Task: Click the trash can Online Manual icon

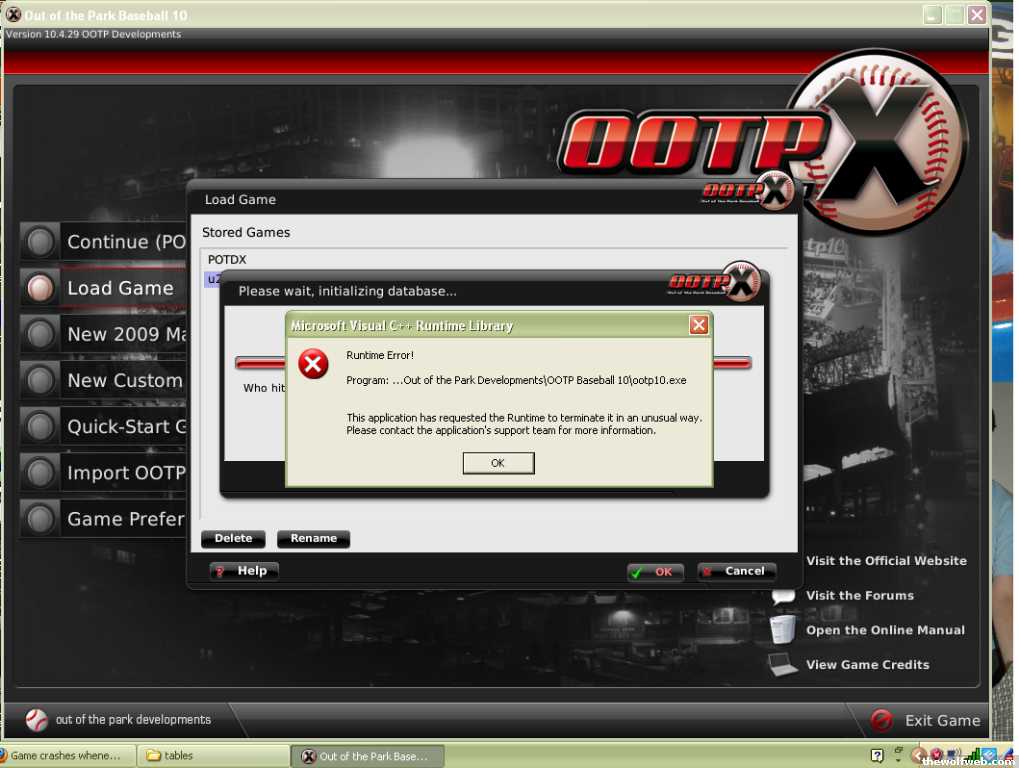Action: 783,629
